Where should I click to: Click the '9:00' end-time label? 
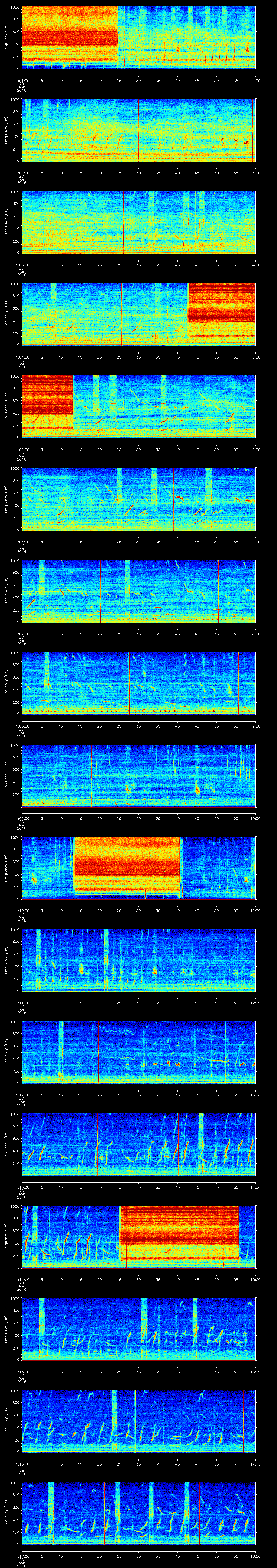point(256,726)
